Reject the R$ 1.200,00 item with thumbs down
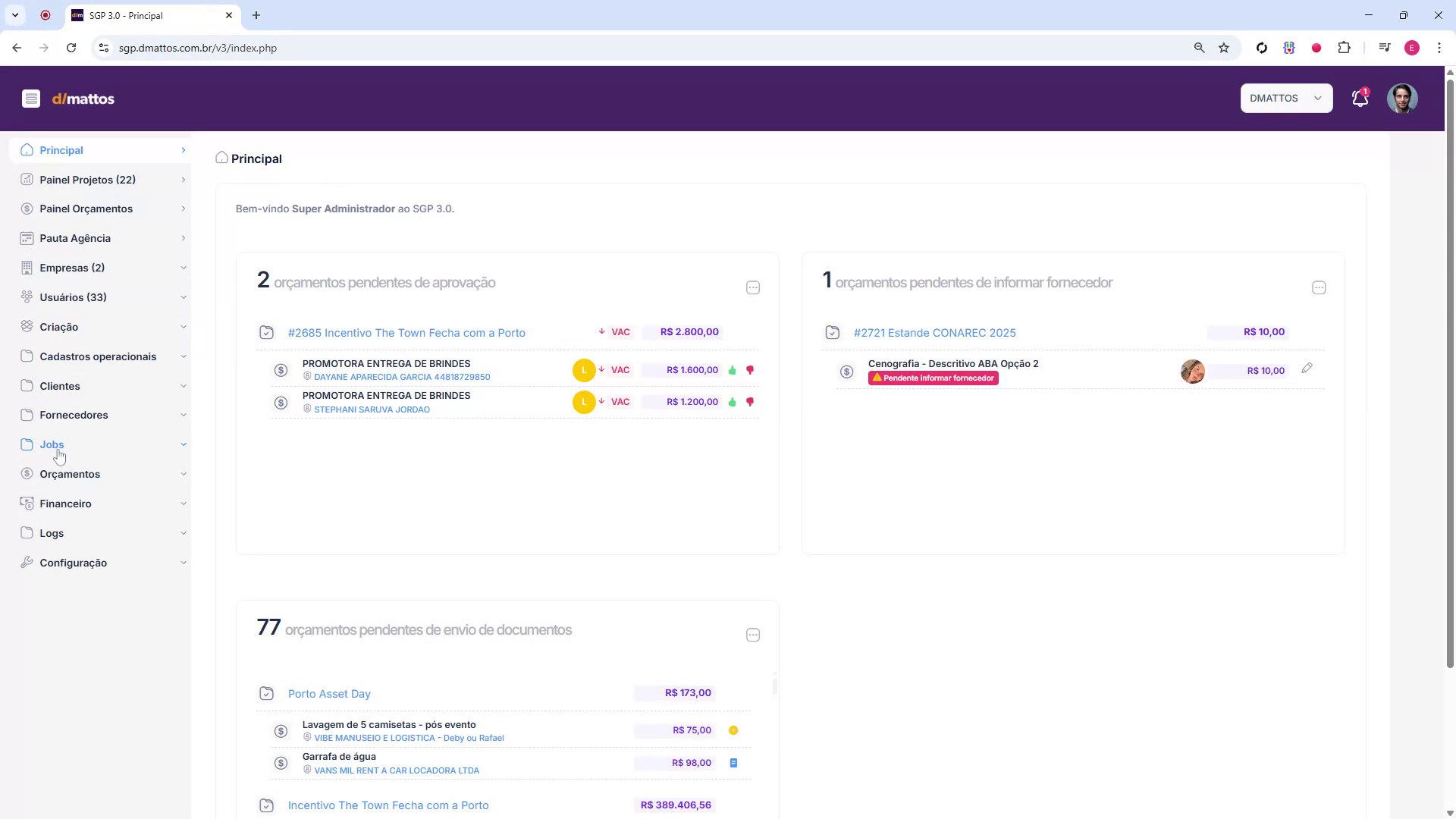The width and height of the screenshot is (1456, 819). [x=750, y=402]
